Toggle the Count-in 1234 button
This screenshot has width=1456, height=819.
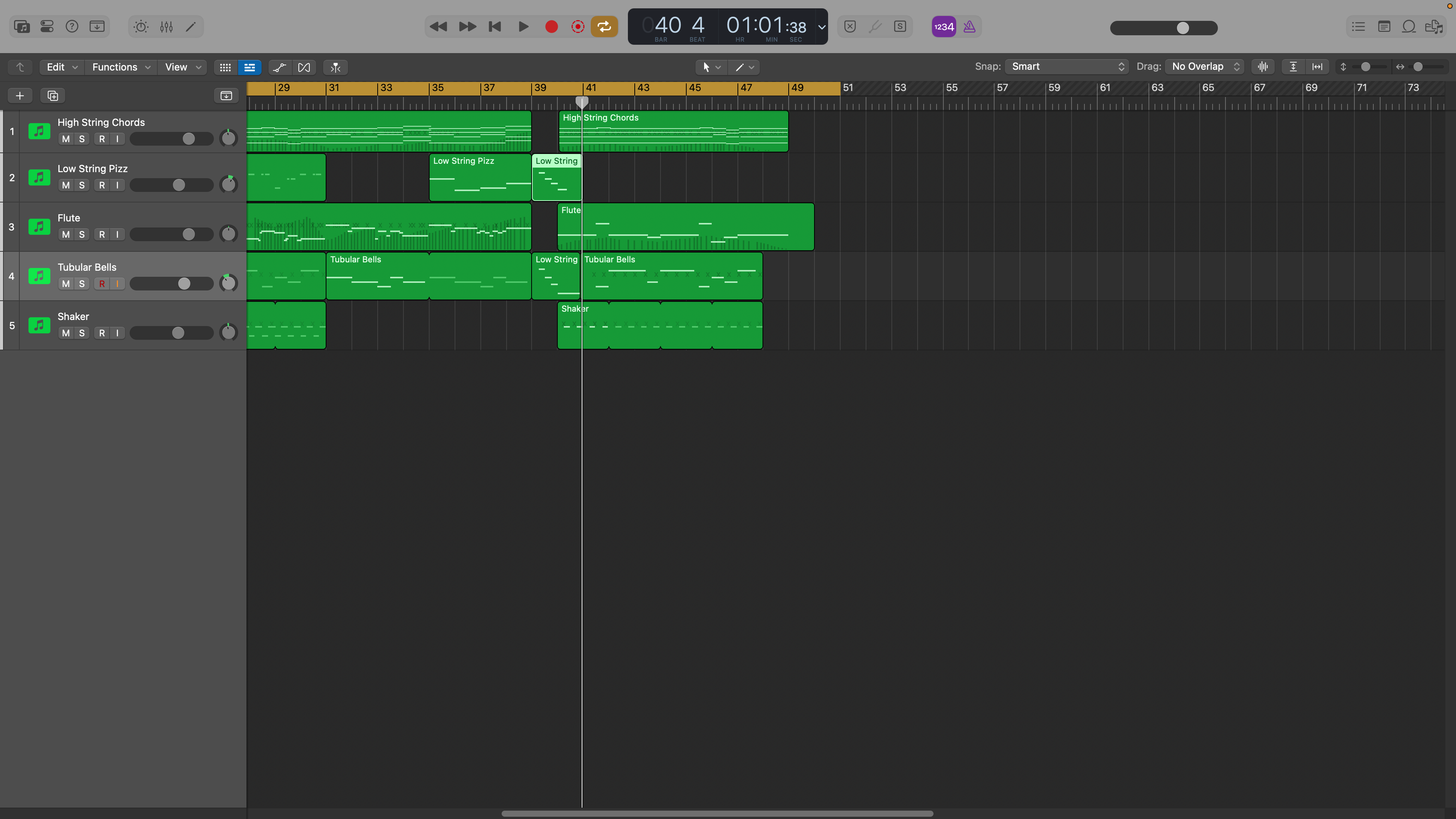pyautogui.click(x=944, y=27)
